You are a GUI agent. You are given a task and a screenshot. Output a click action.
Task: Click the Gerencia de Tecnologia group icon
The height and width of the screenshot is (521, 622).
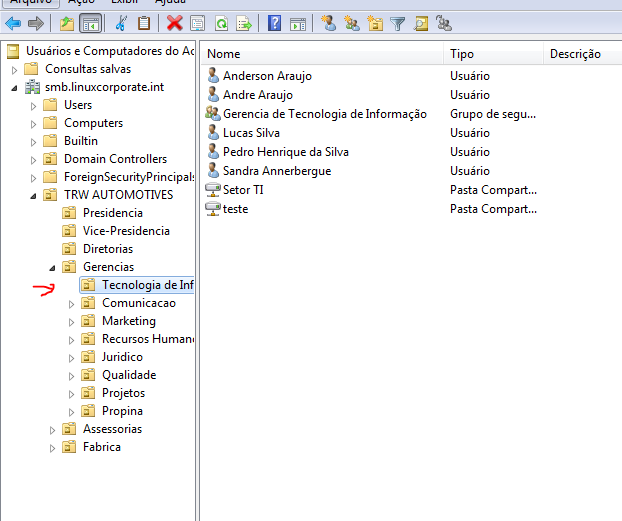click(213, 114)
